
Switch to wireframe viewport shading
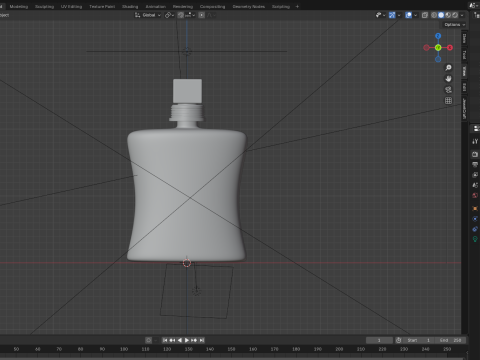point(434,15)
